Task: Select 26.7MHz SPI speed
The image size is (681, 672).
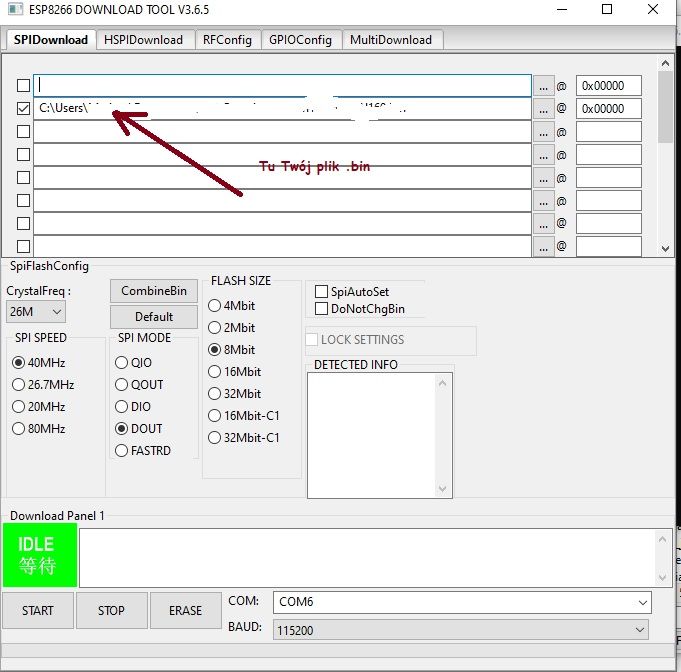Action: pos(43,385)
